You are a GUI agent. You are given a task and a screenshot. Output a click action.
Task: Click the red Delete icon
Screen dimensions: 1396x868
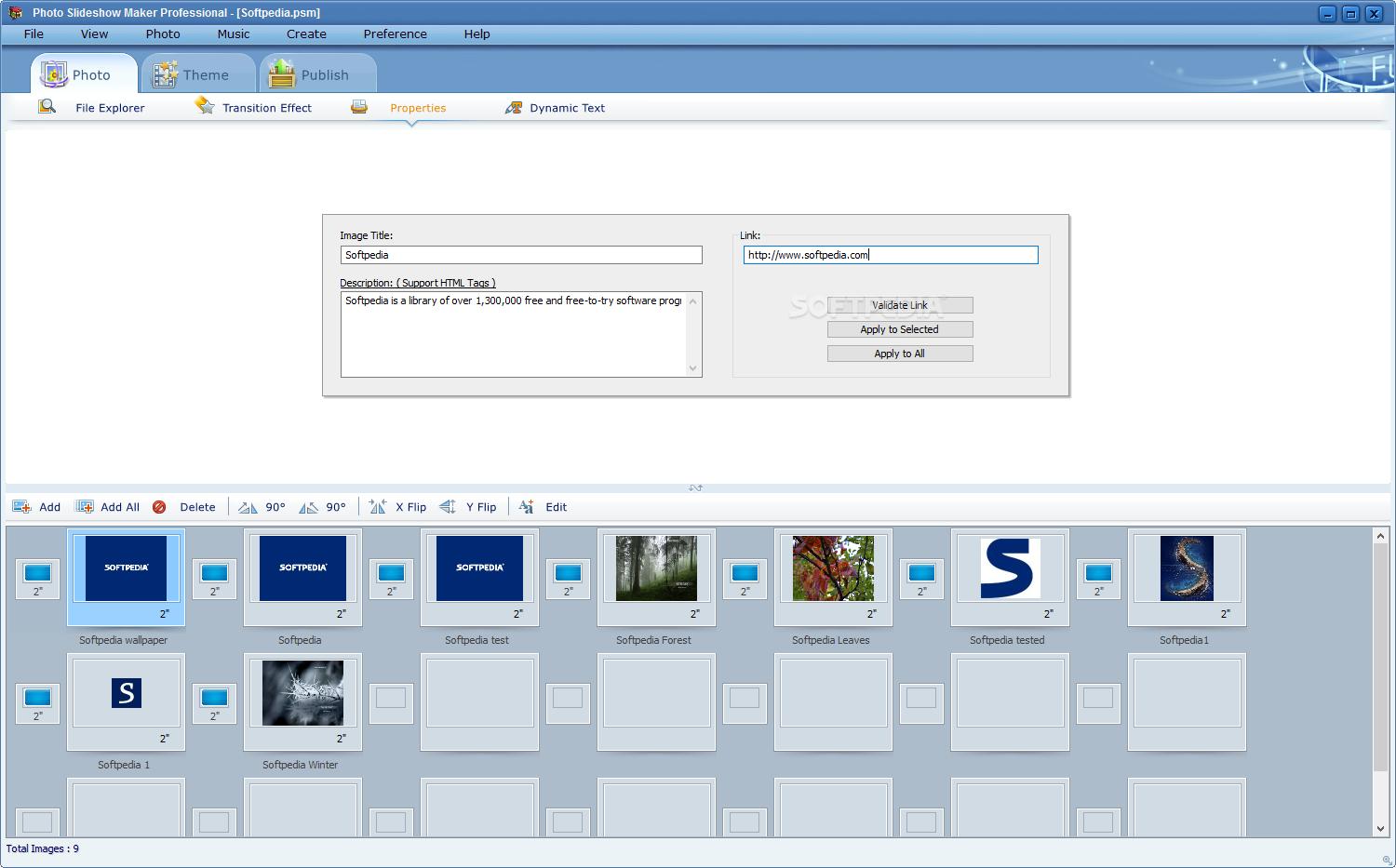click(159, 507)
